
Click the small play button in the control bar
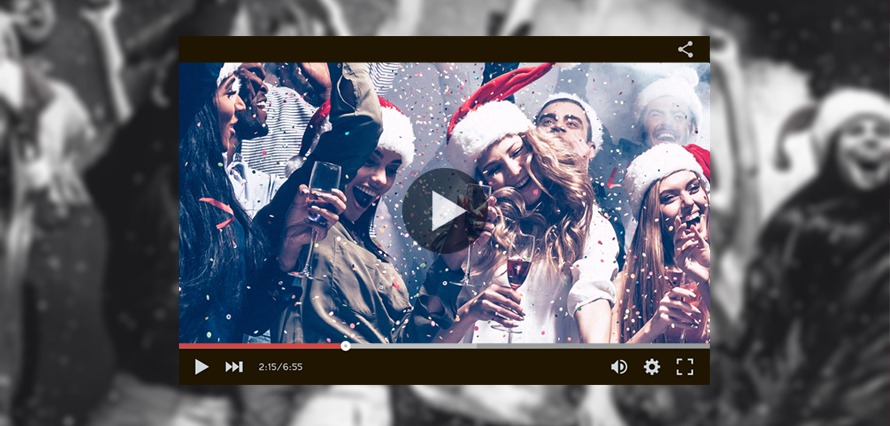(x=201, y=367)
